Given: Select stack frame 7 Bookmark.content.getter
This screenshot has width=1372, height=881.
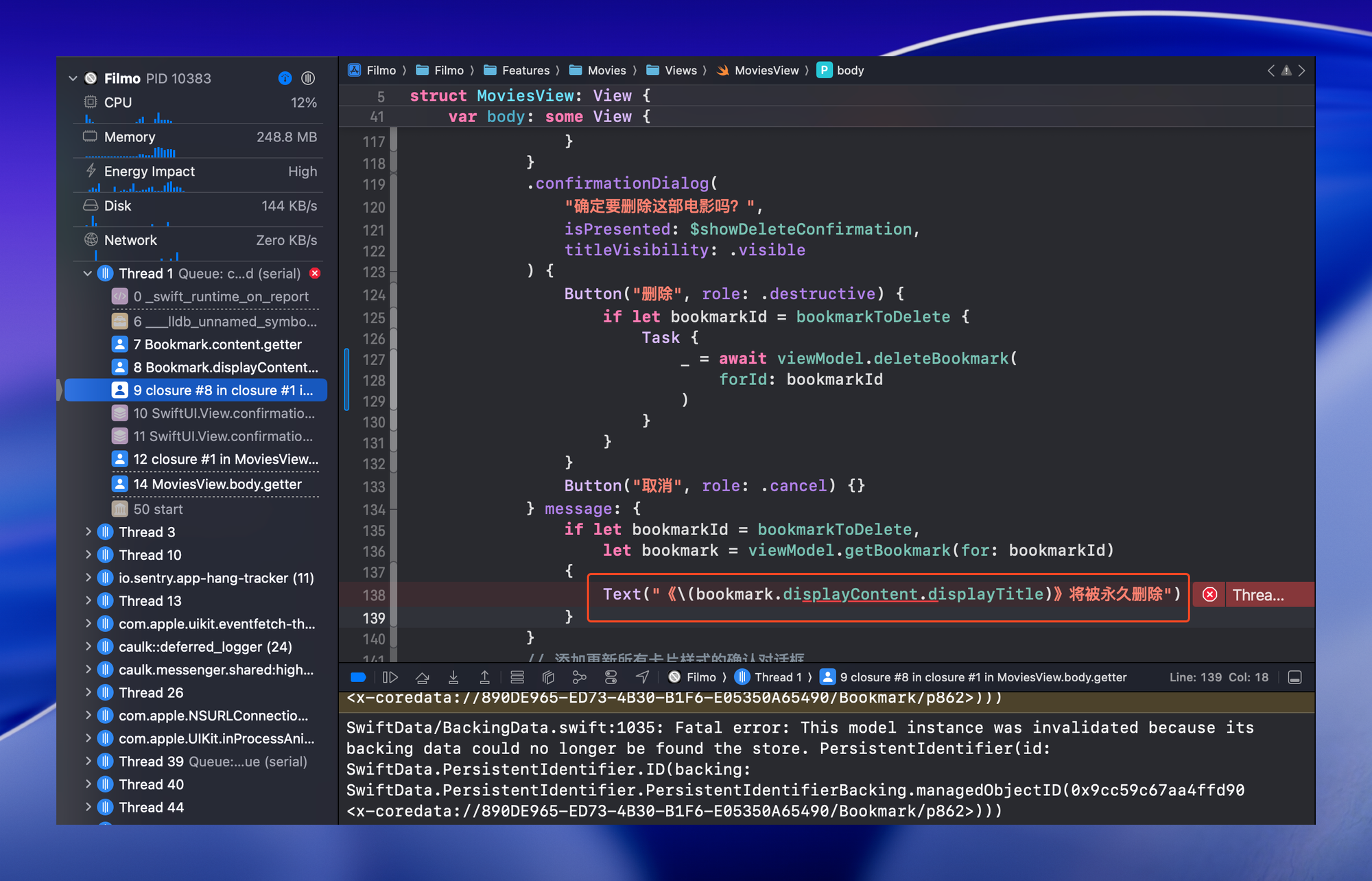Looking at the screenshot, I should 217,344.
